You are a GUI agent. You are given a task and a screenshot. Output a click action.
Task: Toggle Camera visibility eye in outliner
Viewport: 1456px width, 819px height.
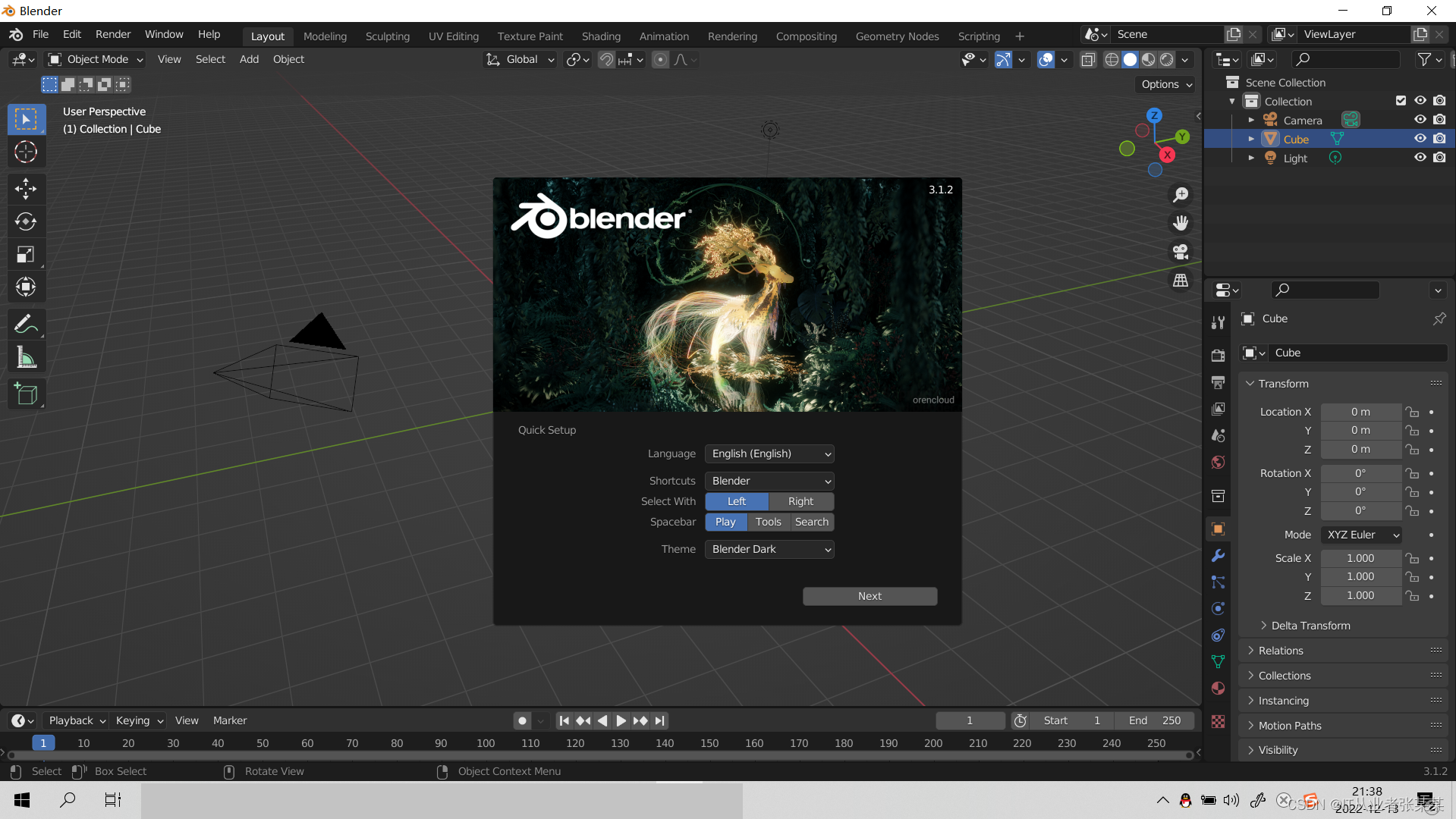click(1420, 120)
